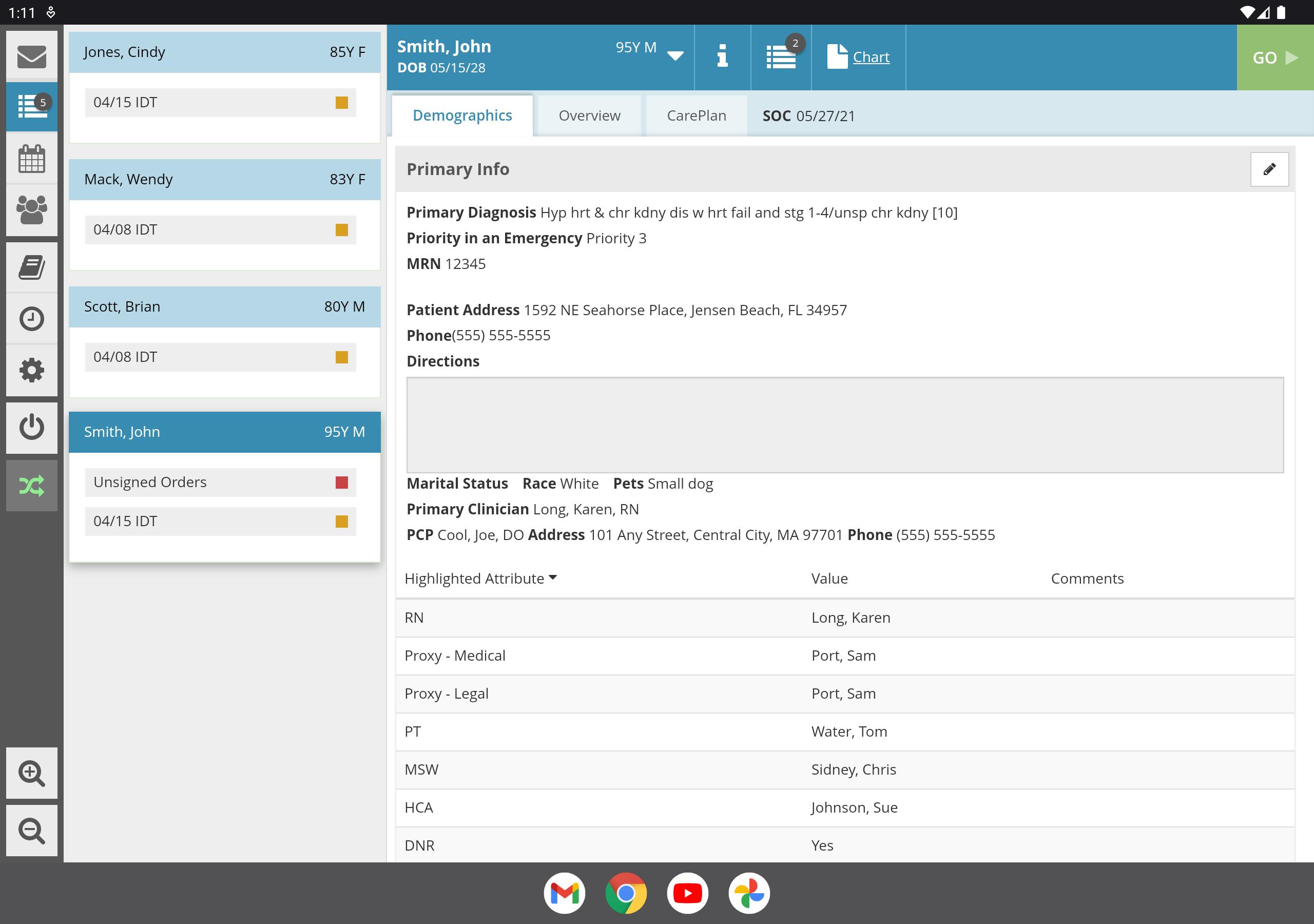The image size is (1314, 924).
Task: Expand the patient header dropdown arrow
Action: (x=675, y=55)
